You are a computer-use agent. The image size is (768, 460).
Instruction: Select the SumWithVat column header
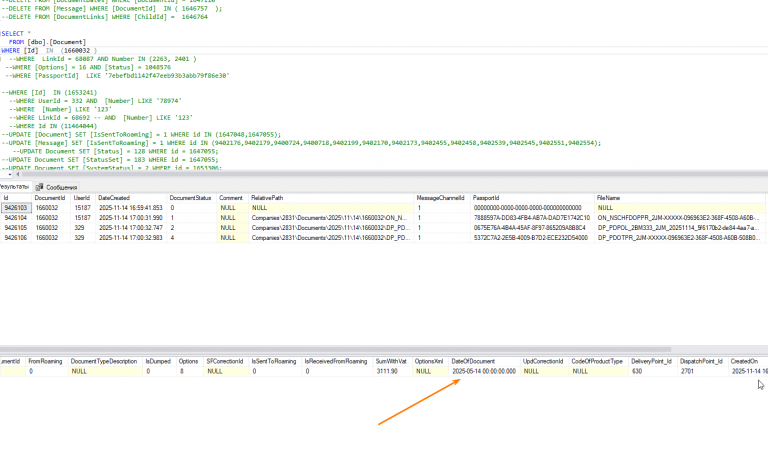click(x=392, y=362)
